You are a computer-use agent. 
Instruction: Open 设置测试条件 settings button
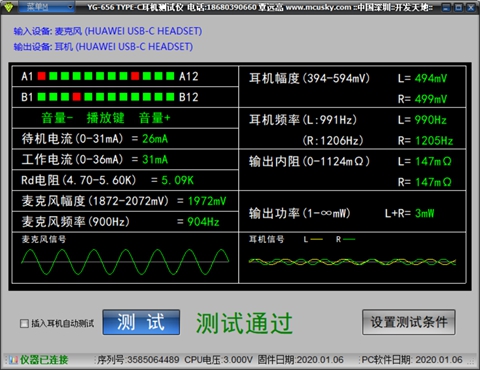[409, 322]
